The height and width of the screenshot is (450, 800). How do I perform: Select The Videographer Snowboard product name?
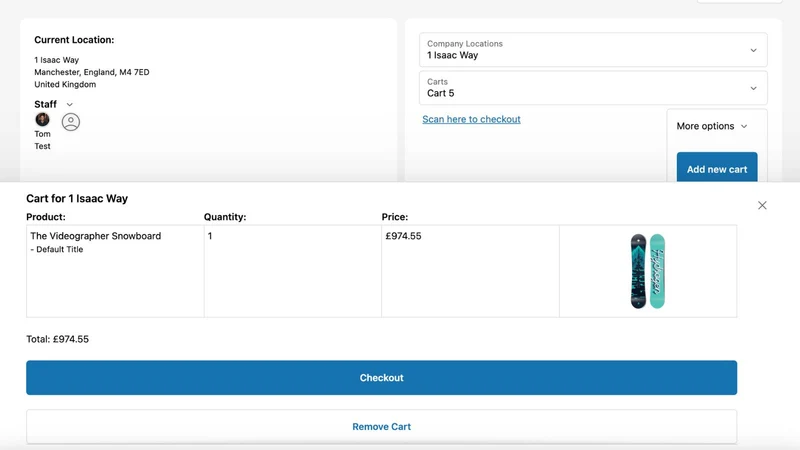tap(95, 236)
